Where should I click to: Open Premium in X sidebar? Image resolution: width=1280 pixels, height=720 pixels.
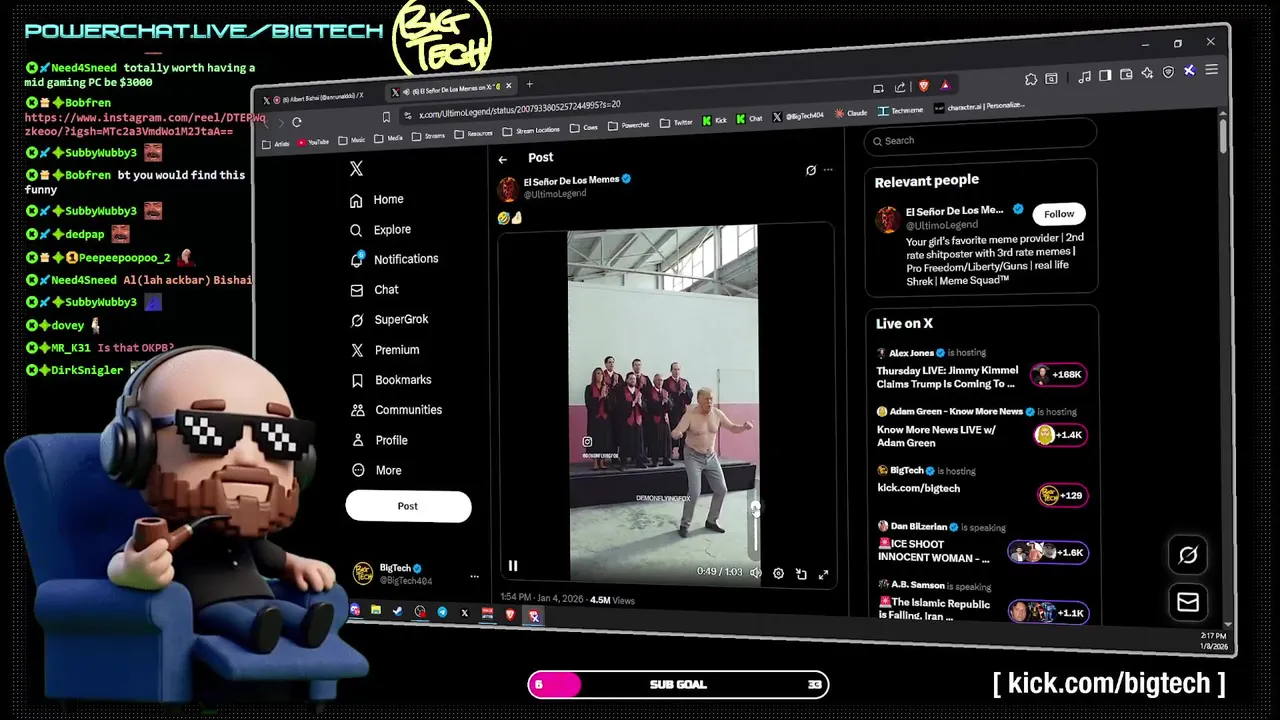pyautogui.click(x=384, y=350)
